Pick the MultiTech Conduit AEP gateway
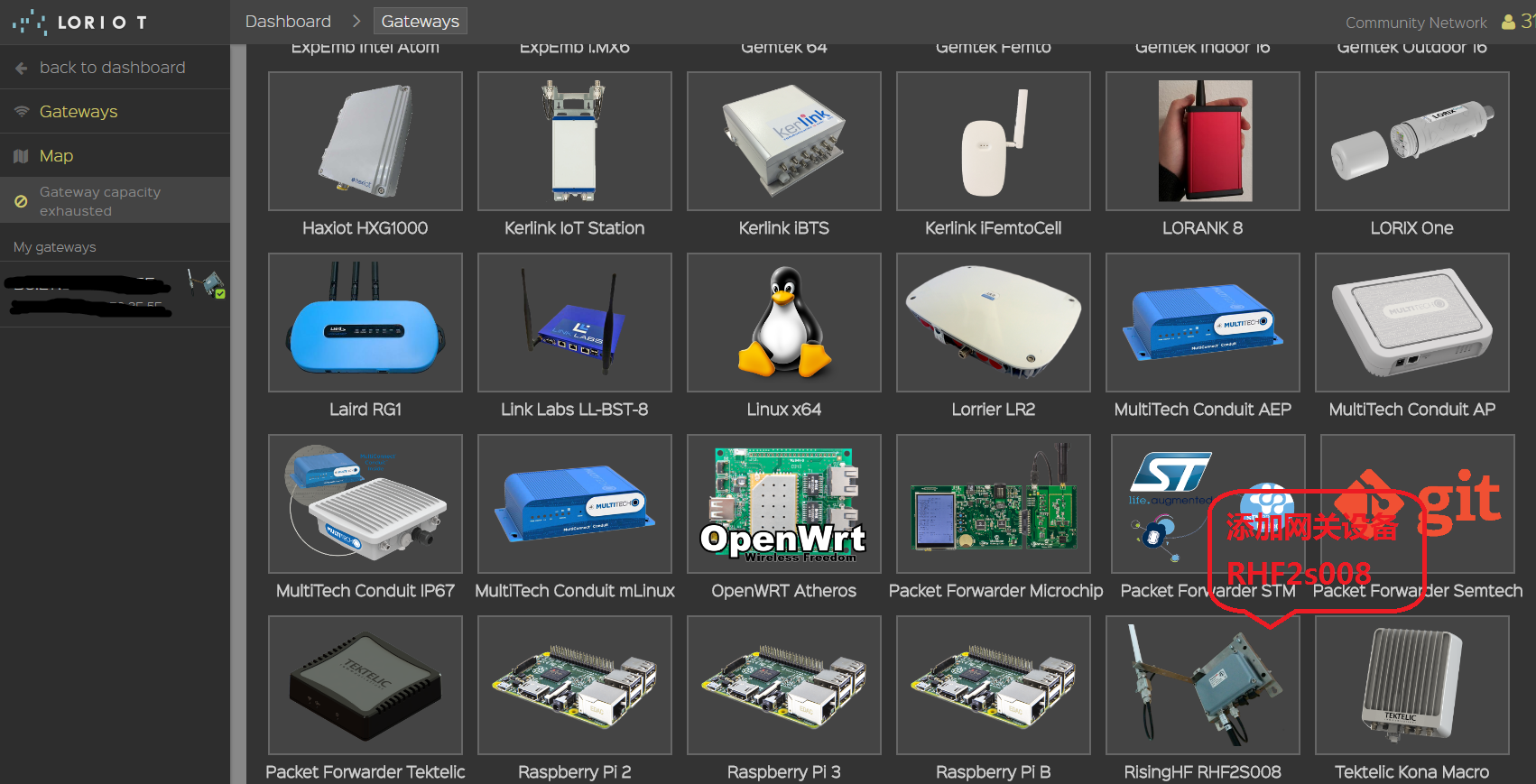Screen dimensions: 1536x784 pyautogui.click(x=1203, y=323)
